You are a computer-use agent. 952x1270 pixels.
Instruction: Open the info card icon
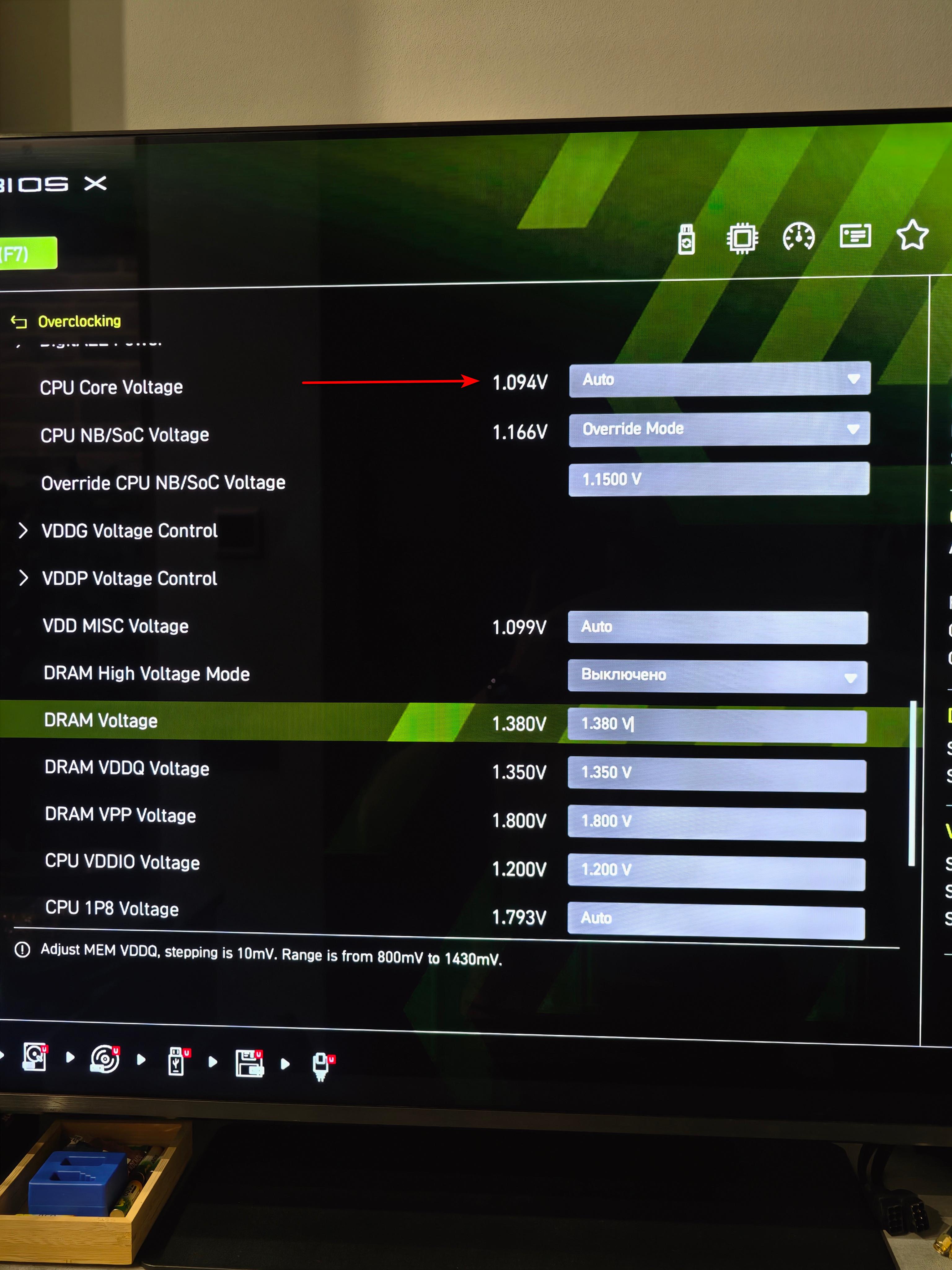[x=855, y=236]
